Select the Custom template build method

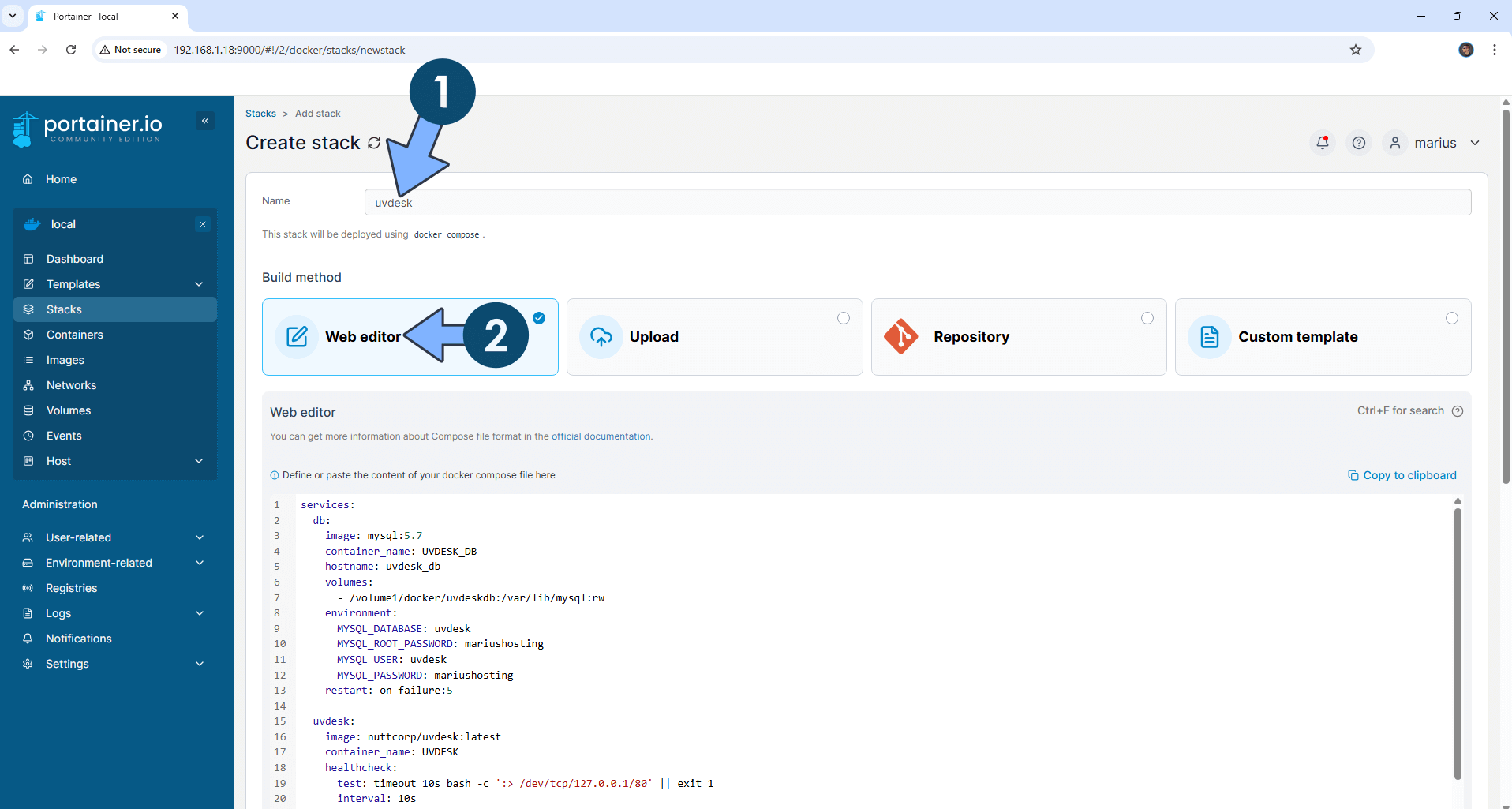click(1323, 337)
